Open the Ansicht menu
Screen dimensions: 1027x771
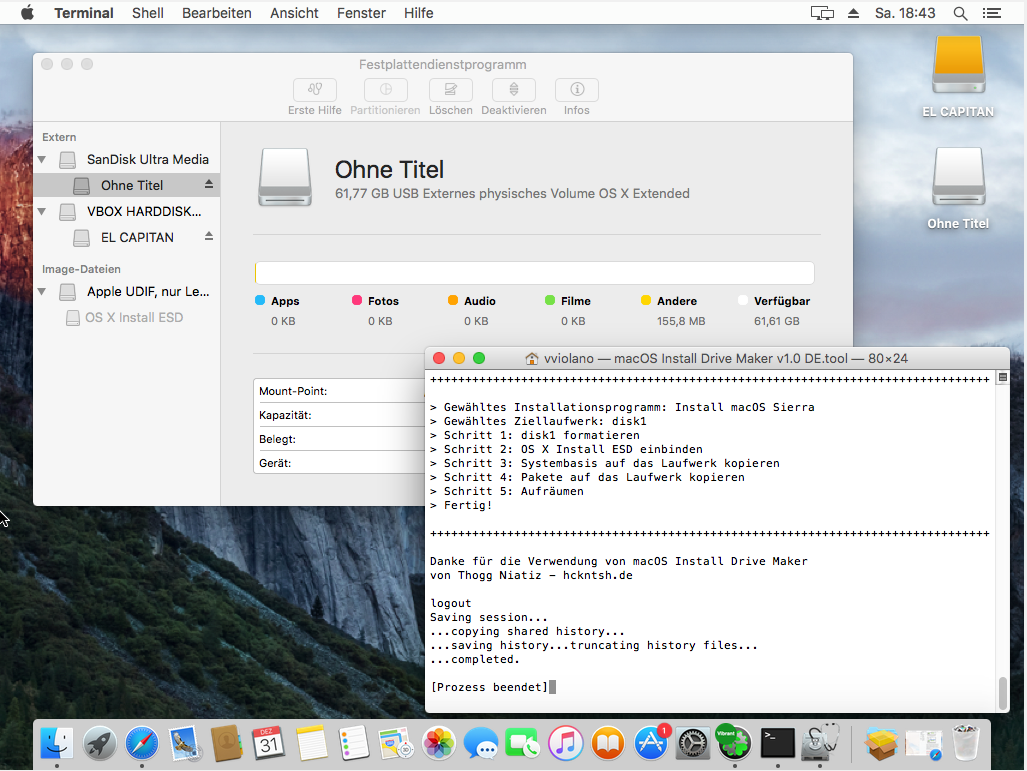[x=294, y=12]
